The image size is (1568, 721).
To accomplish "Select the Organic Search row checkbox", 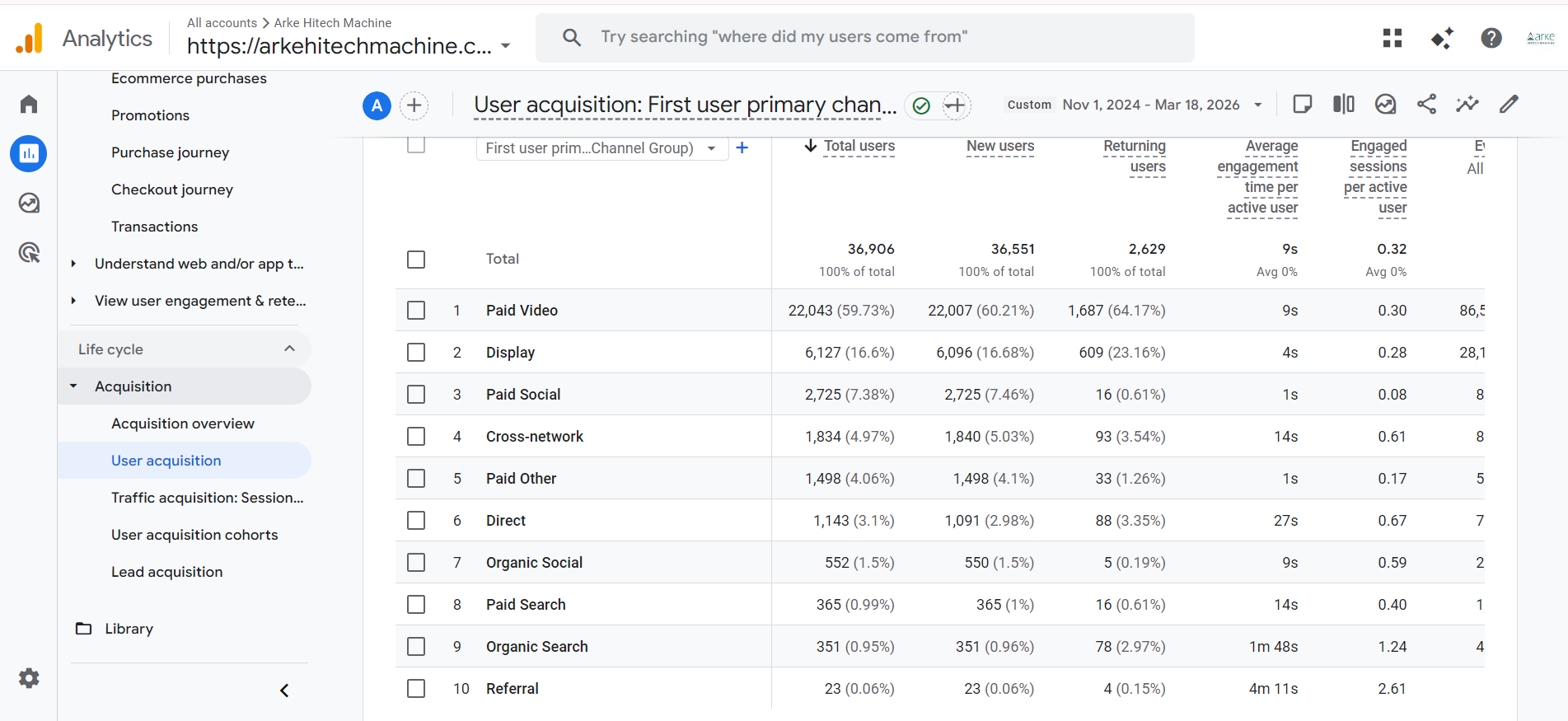I will [x=416, y=647].
